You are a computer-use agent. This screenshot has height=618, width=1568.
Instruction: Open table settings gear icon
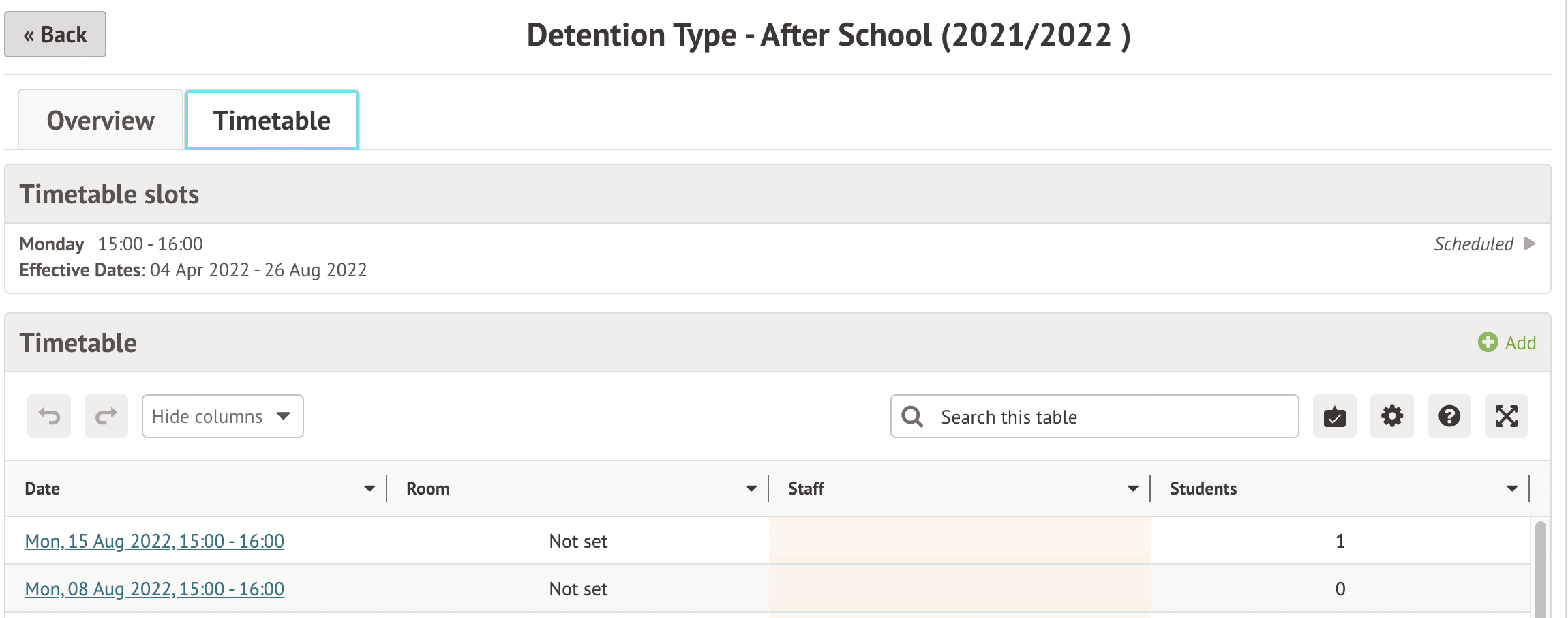tap(1391, 416)
